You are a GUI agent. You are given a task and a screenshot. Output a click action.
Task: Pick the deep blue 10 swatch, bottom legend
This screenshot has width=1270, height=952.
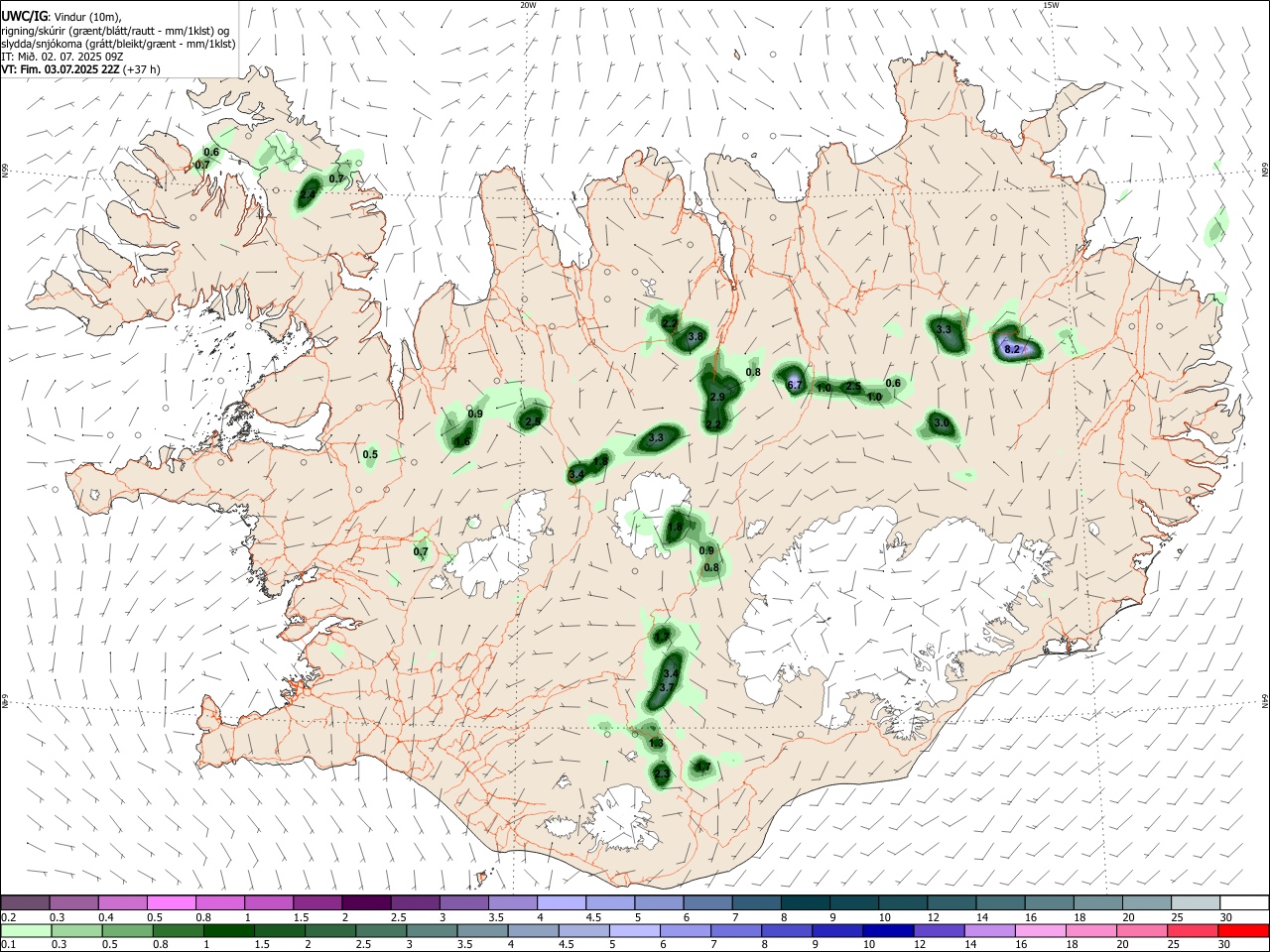point(886,931)
